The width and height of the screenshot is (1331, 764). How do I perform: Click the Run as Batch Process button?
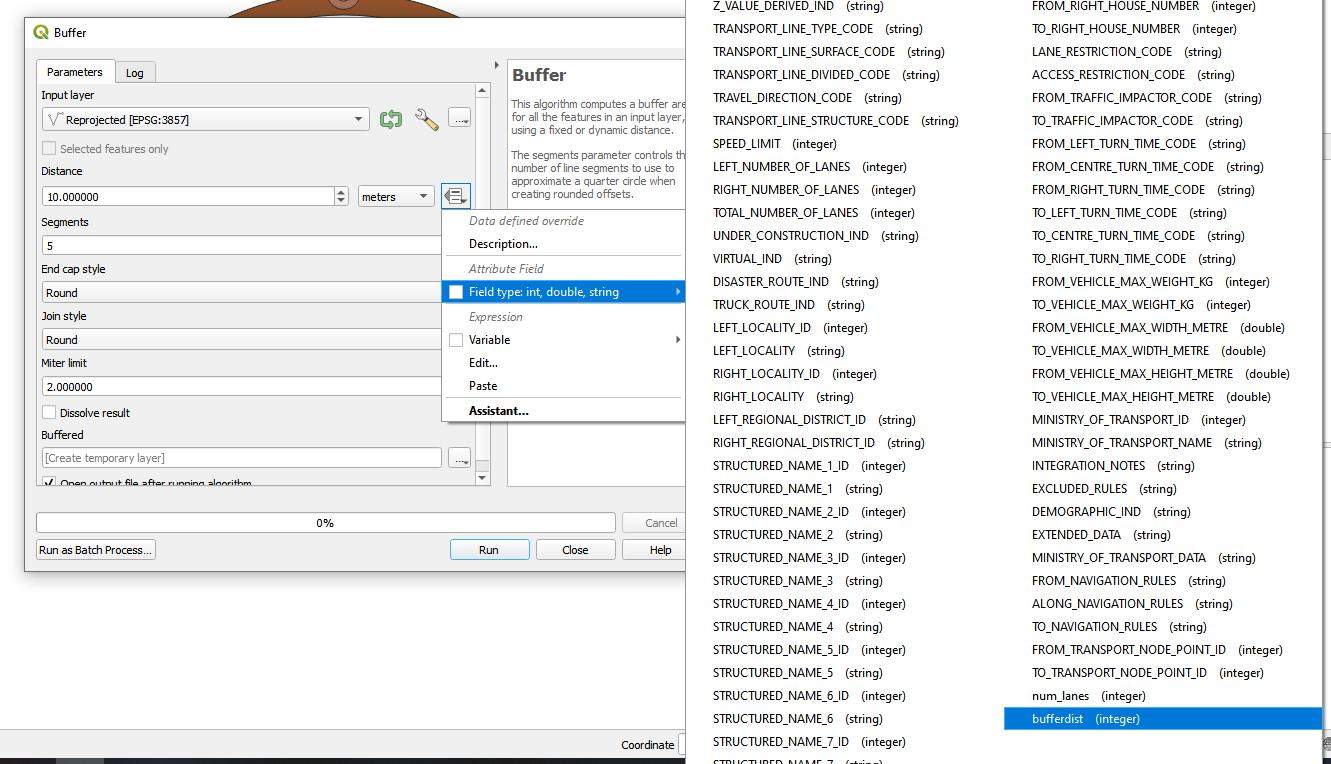95,549
